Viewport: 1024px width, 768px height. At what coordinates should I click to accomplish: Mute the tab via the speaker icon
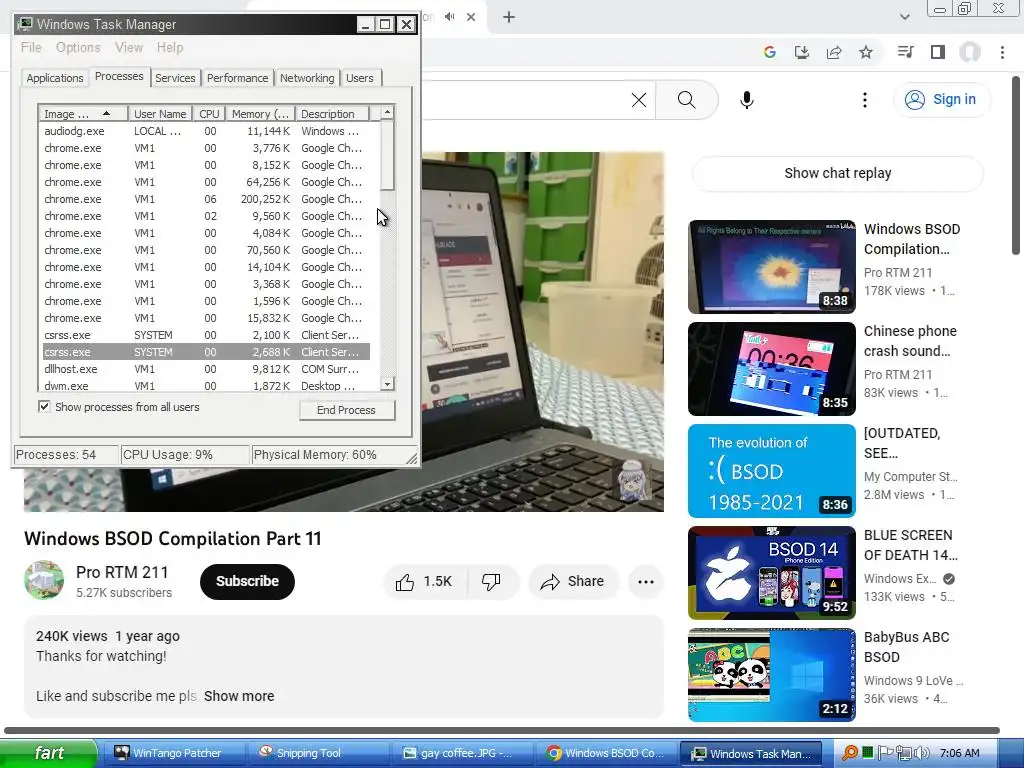pos(449,17)
